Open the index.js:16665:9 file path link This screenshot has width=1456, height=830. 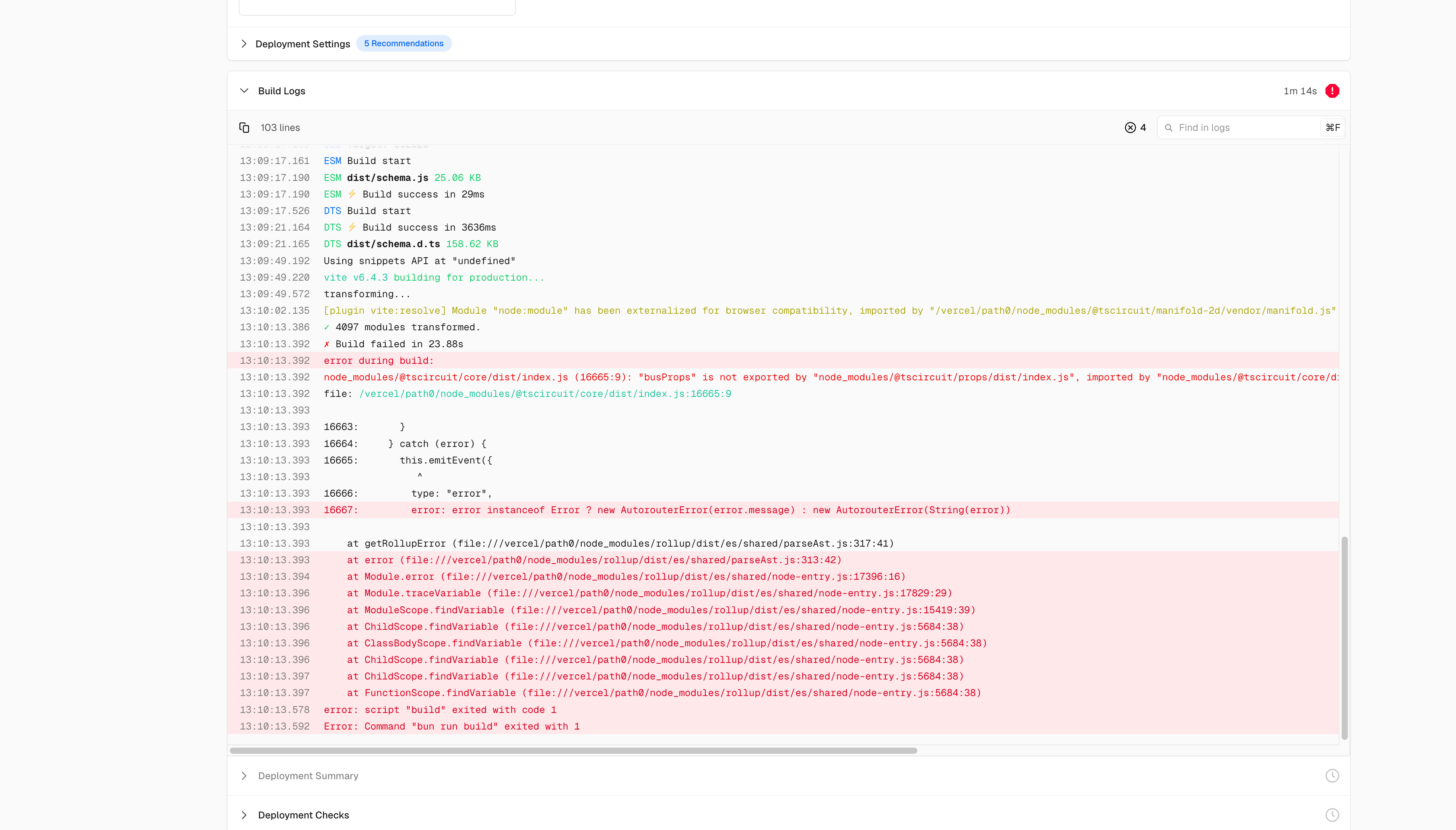point(545,394)
